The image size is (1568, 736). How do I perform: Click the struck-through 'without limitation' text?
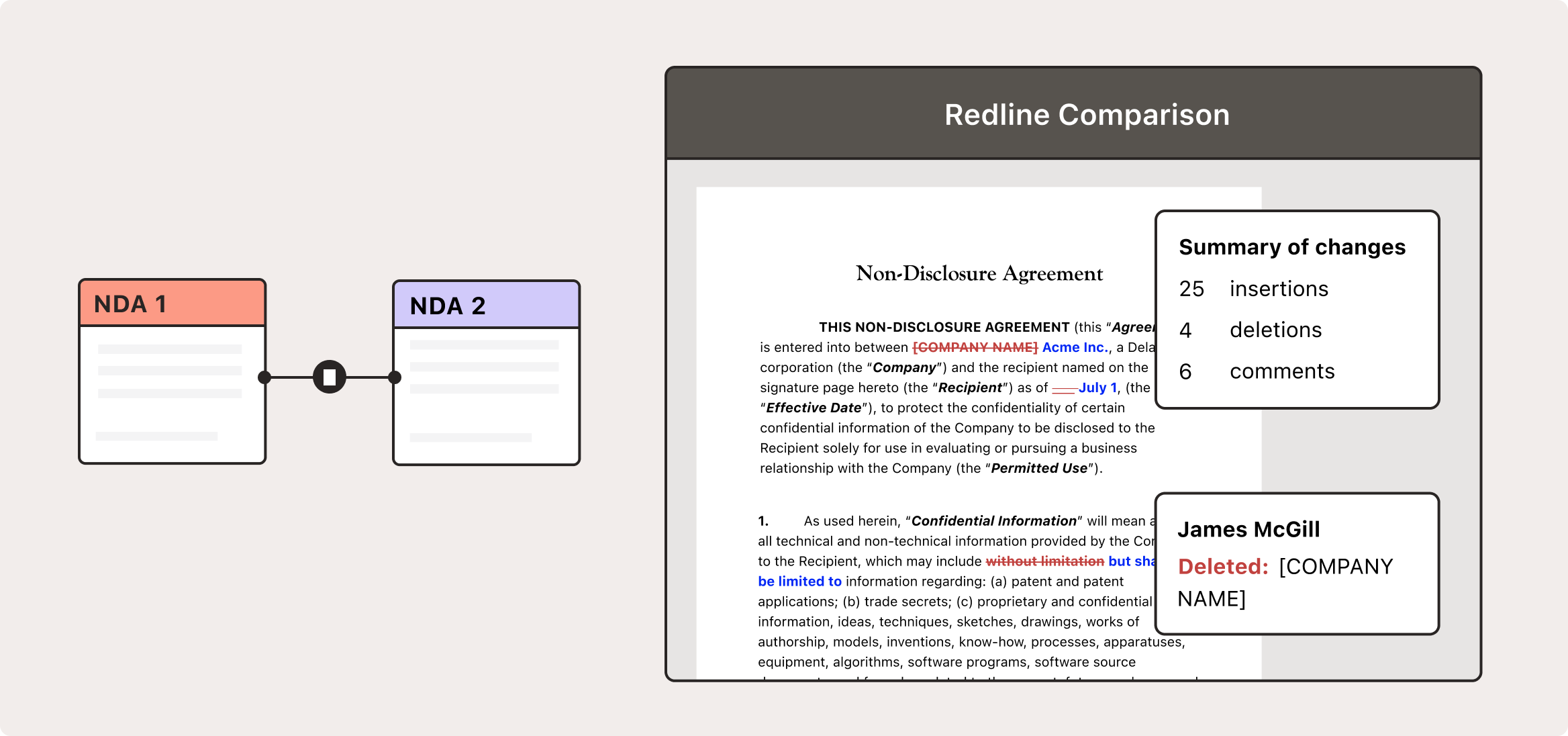coord(1045,561)
